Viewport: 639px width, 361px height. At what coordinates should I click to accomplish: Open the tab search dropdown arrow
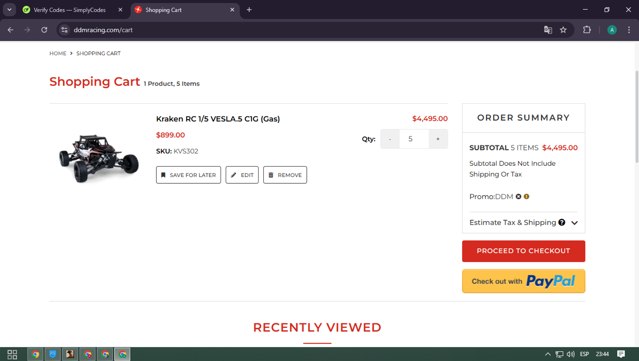click(9, 10)
